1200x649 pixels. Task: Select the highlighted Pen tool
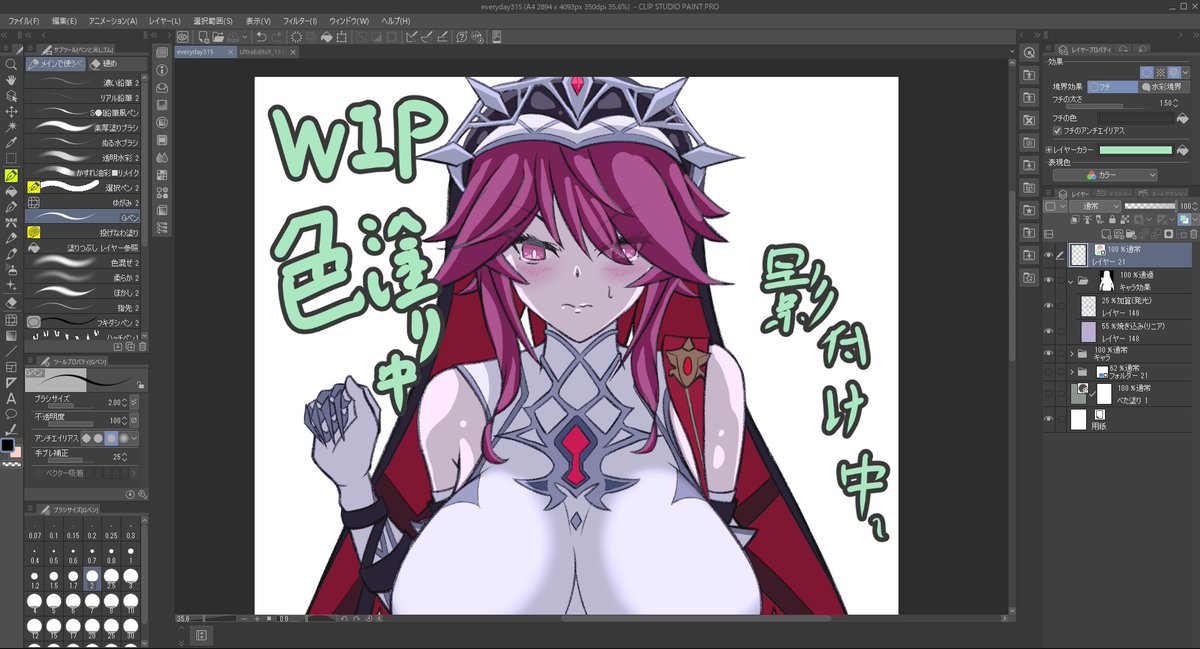point(11,175)
